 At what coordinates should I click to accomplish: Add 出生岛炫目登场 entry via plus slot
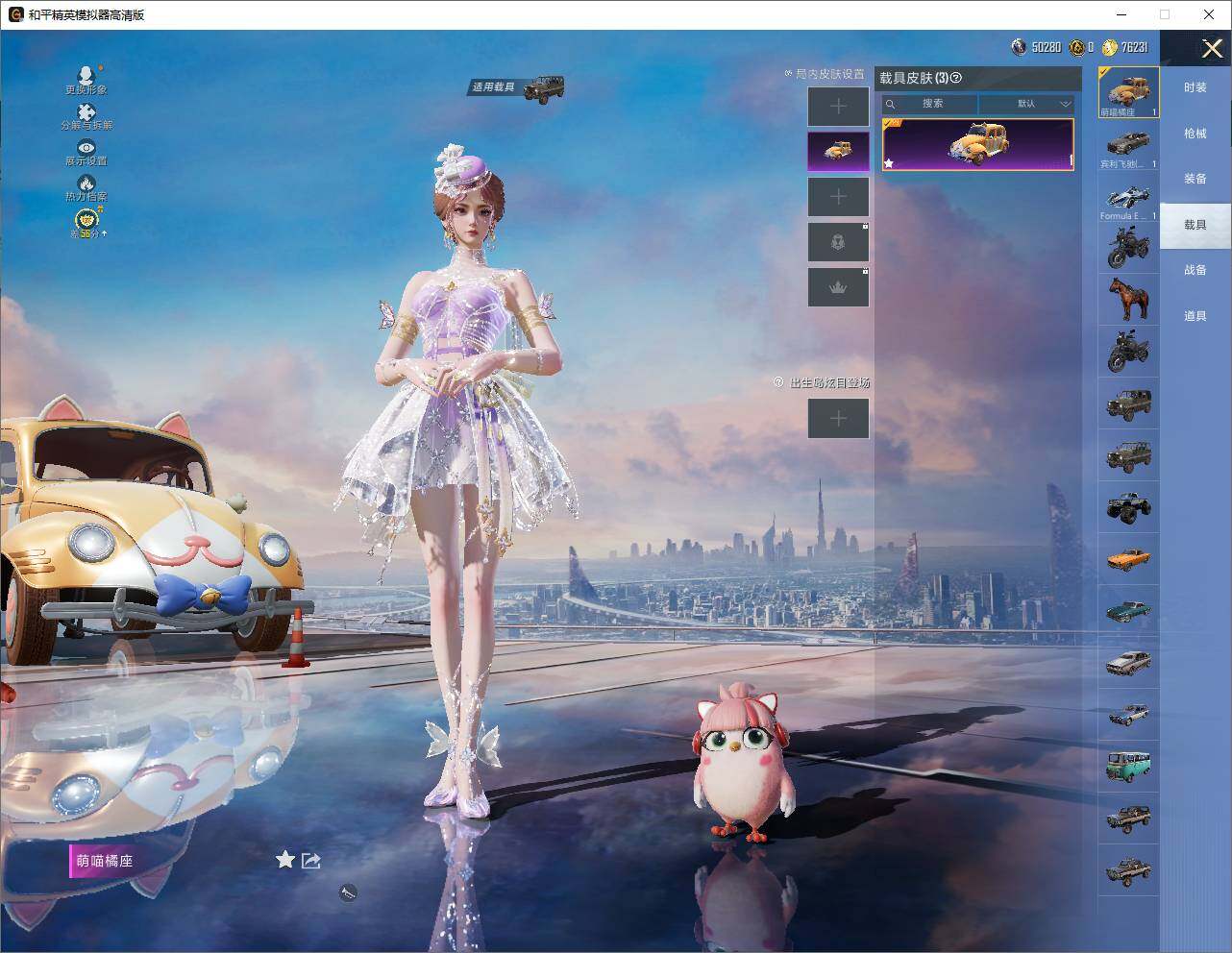pos(838,418)
